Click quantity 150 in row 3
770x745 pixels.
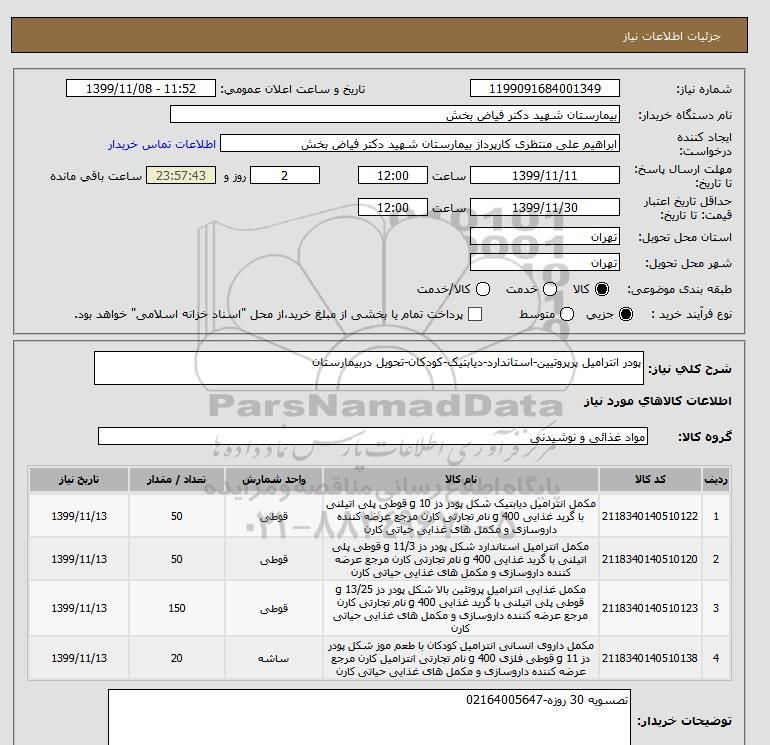(177, 608)
